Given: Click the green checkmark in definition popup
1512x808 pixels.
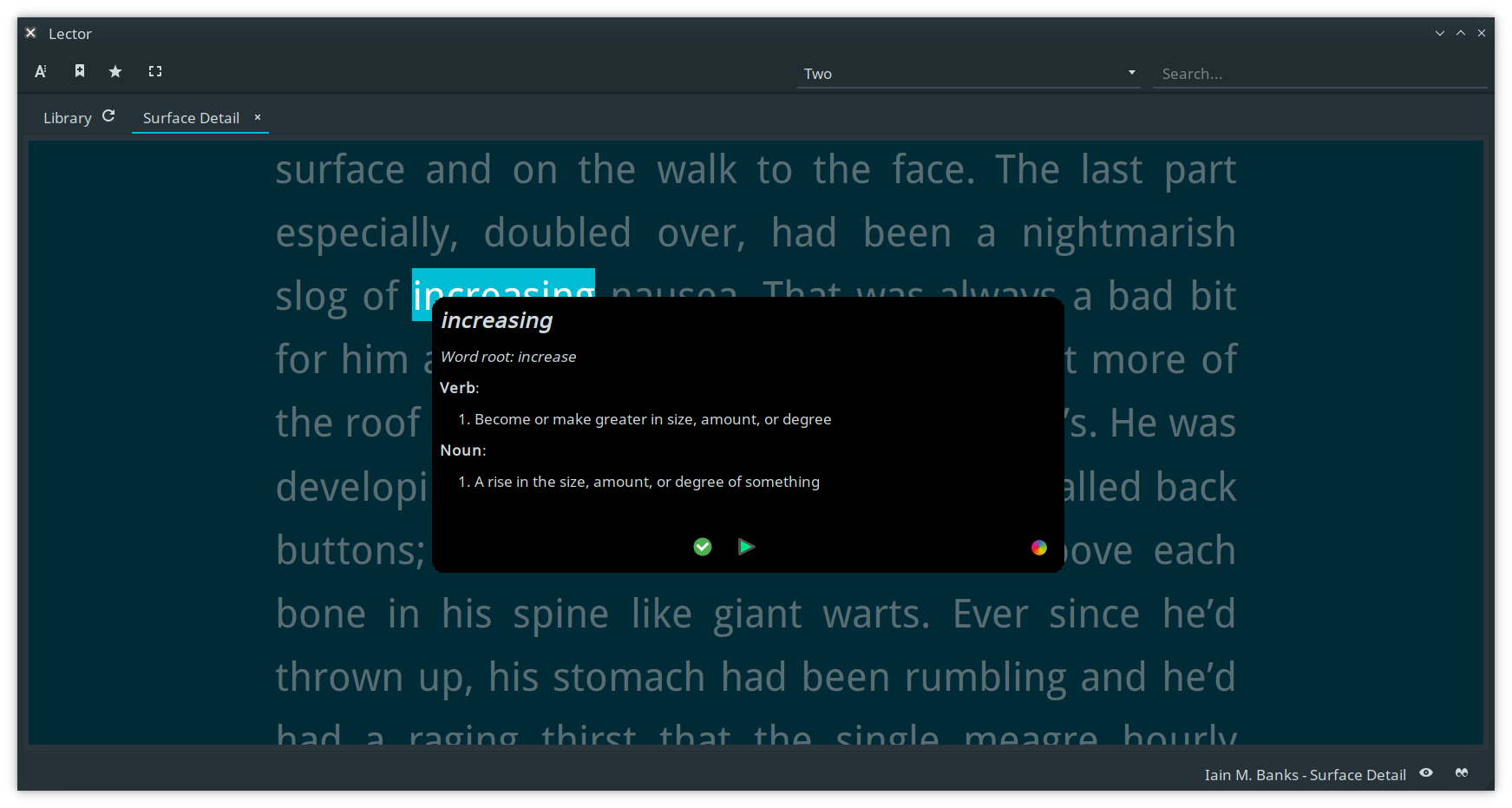Looking at the screenshot, I should tap(703, 546).
